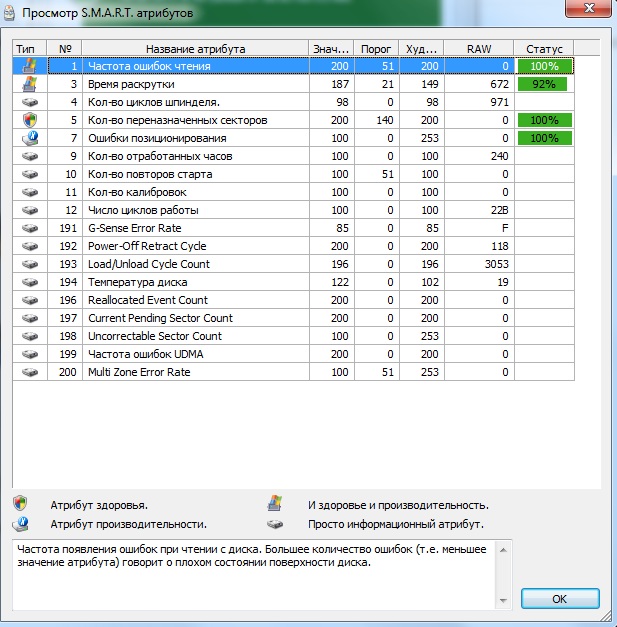This screenshot has width=617, height=627.
Task: Select the Load/Unload Cycle Count row
Action: (x=294, y=264)
